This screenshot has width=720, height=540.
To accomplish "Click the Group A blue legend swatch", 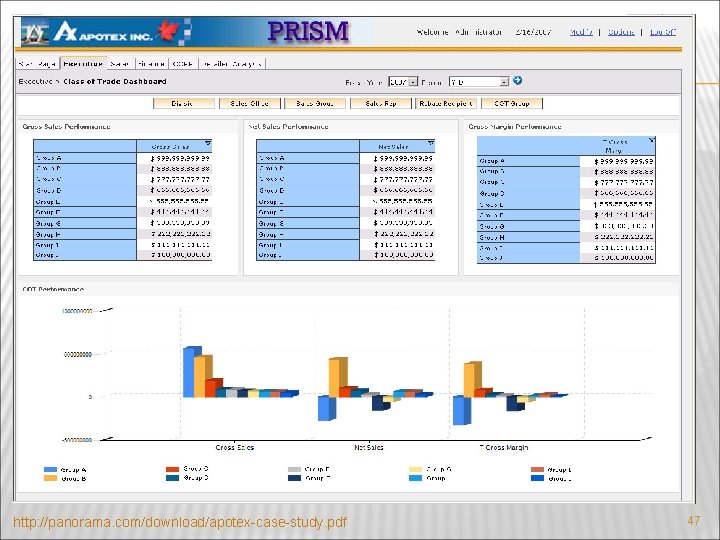I will tap(50, 469).
